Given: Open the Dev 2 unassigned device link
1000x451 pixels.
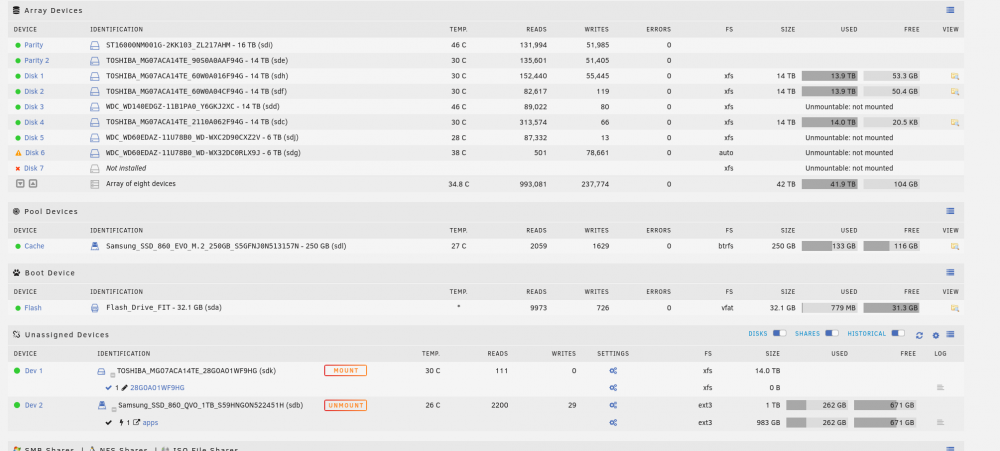Looking at the screenshot, I should [x=34, y=405].
